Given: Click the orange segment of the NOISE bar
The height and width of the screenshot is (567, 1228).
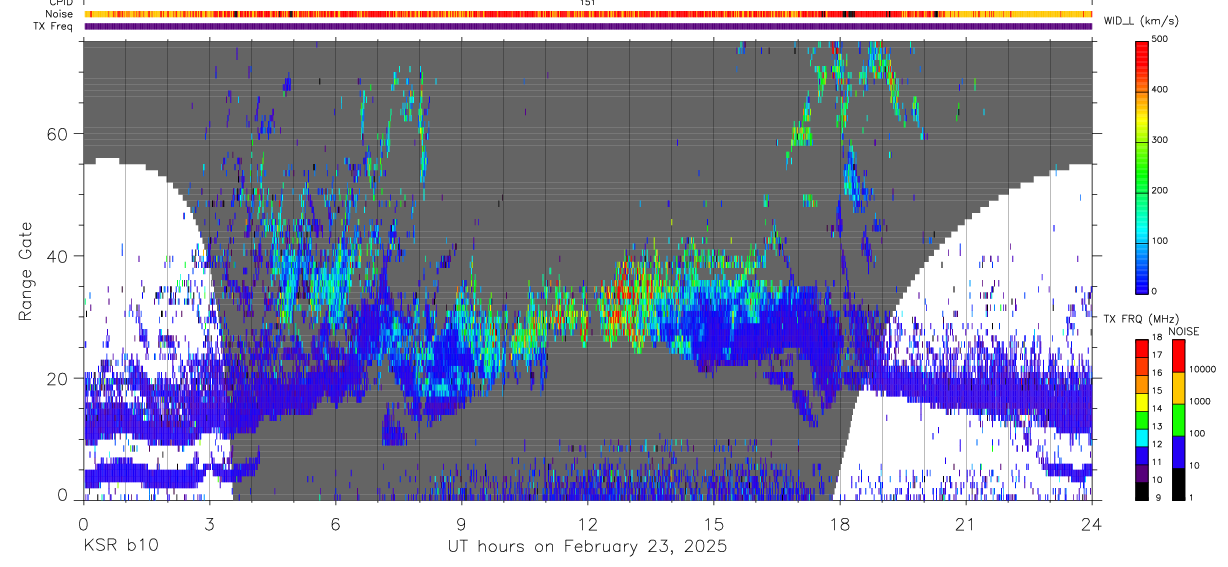Looking at the screenshot, I should pos(1177,387).
